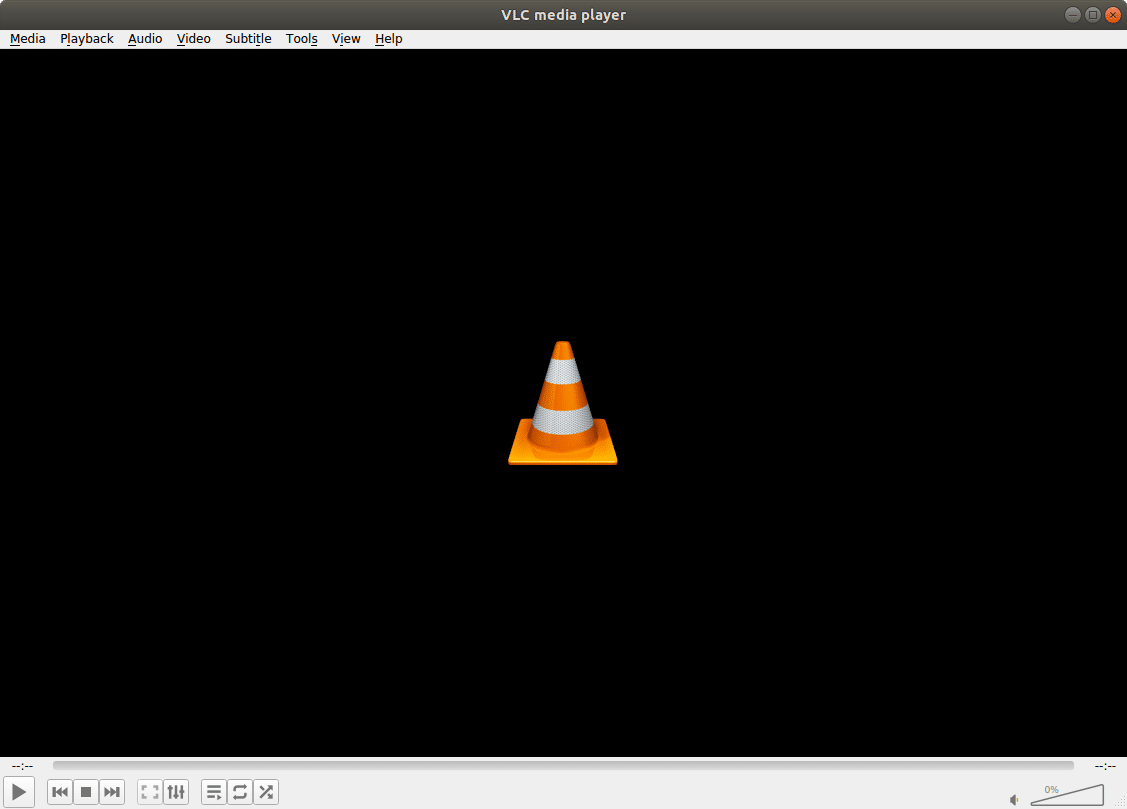Click the volume slider

(x=1068, y=797)
